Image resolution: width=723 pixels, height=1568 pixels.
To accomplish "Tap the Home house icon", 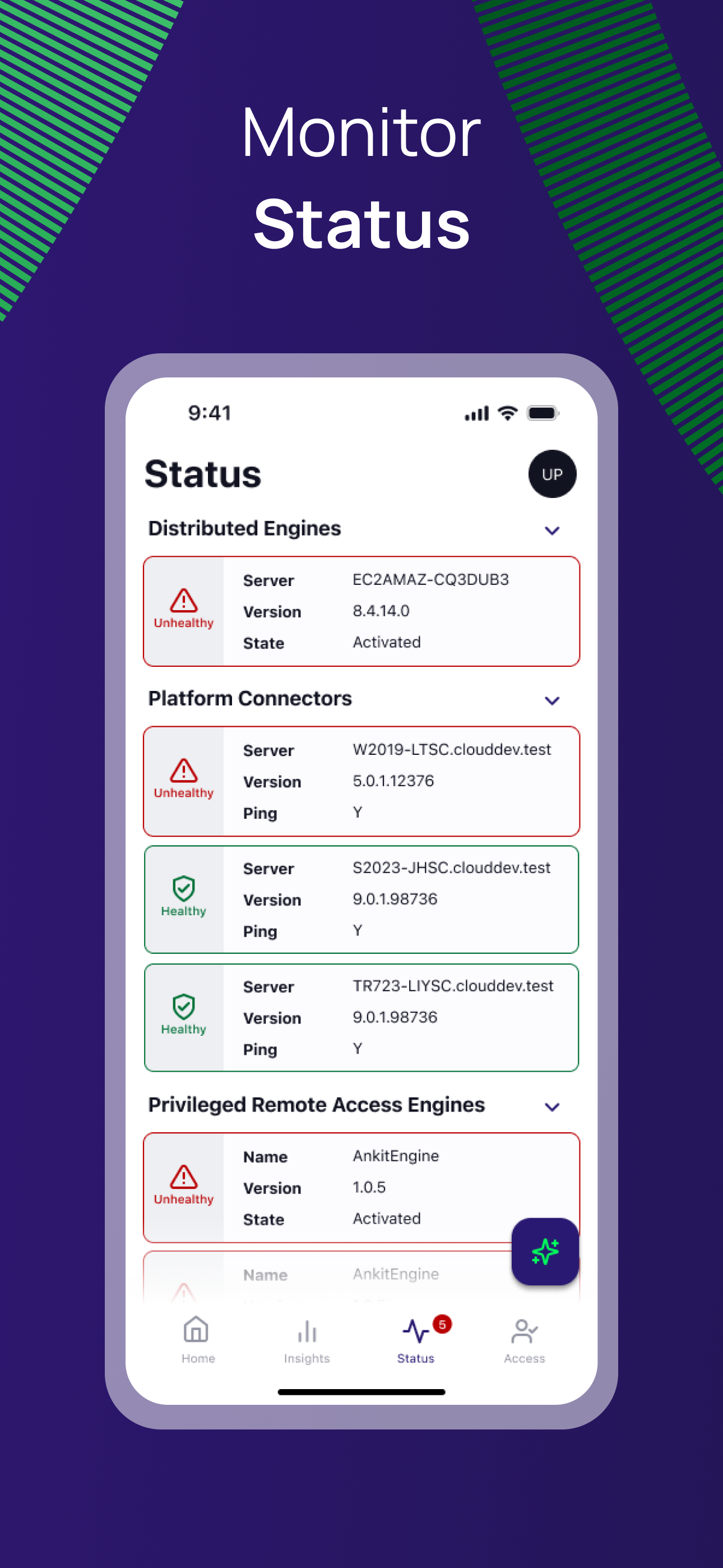I will pos(196,1329).
